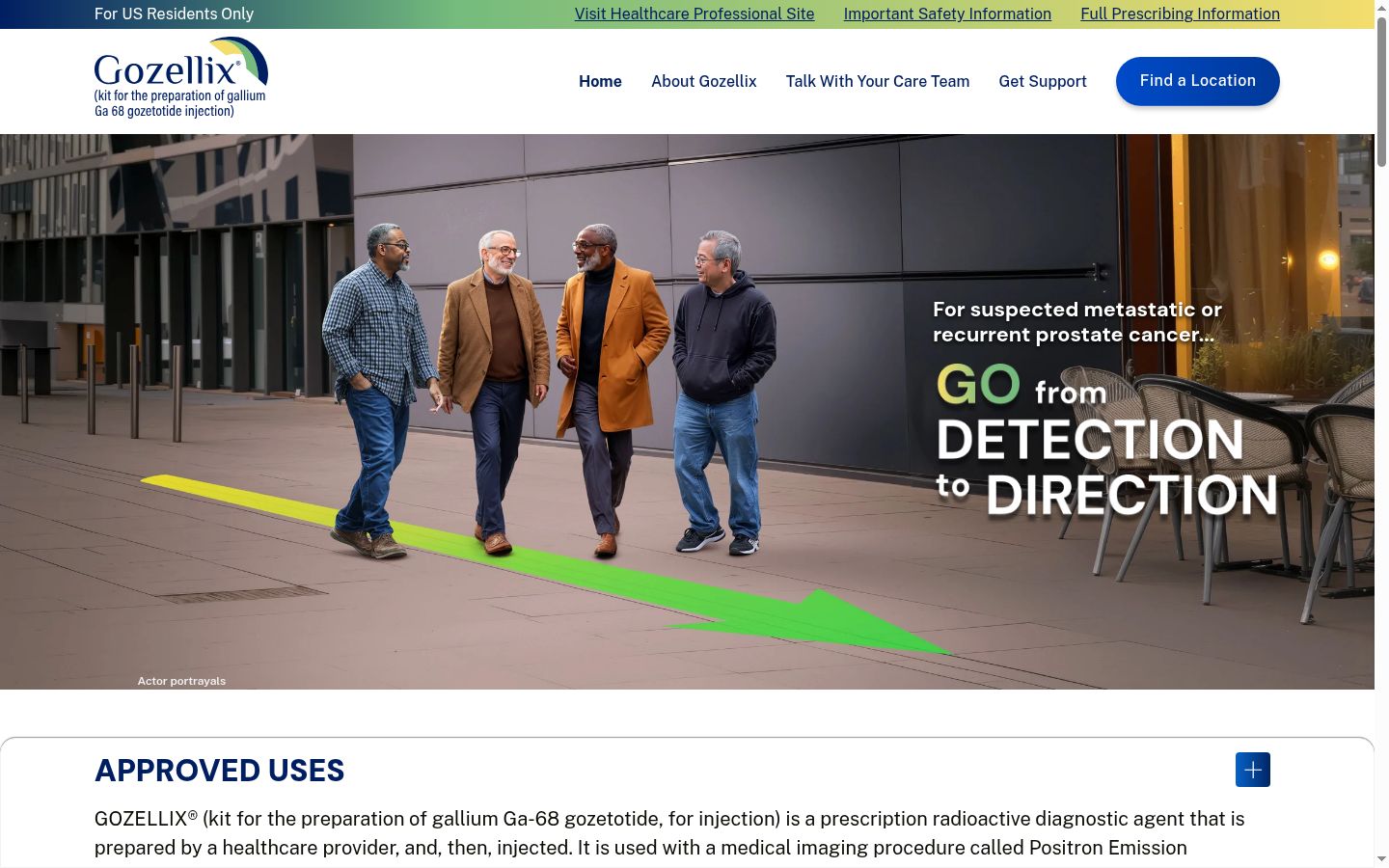Click 'For US Residents Only' text

(x=174, y=14)
